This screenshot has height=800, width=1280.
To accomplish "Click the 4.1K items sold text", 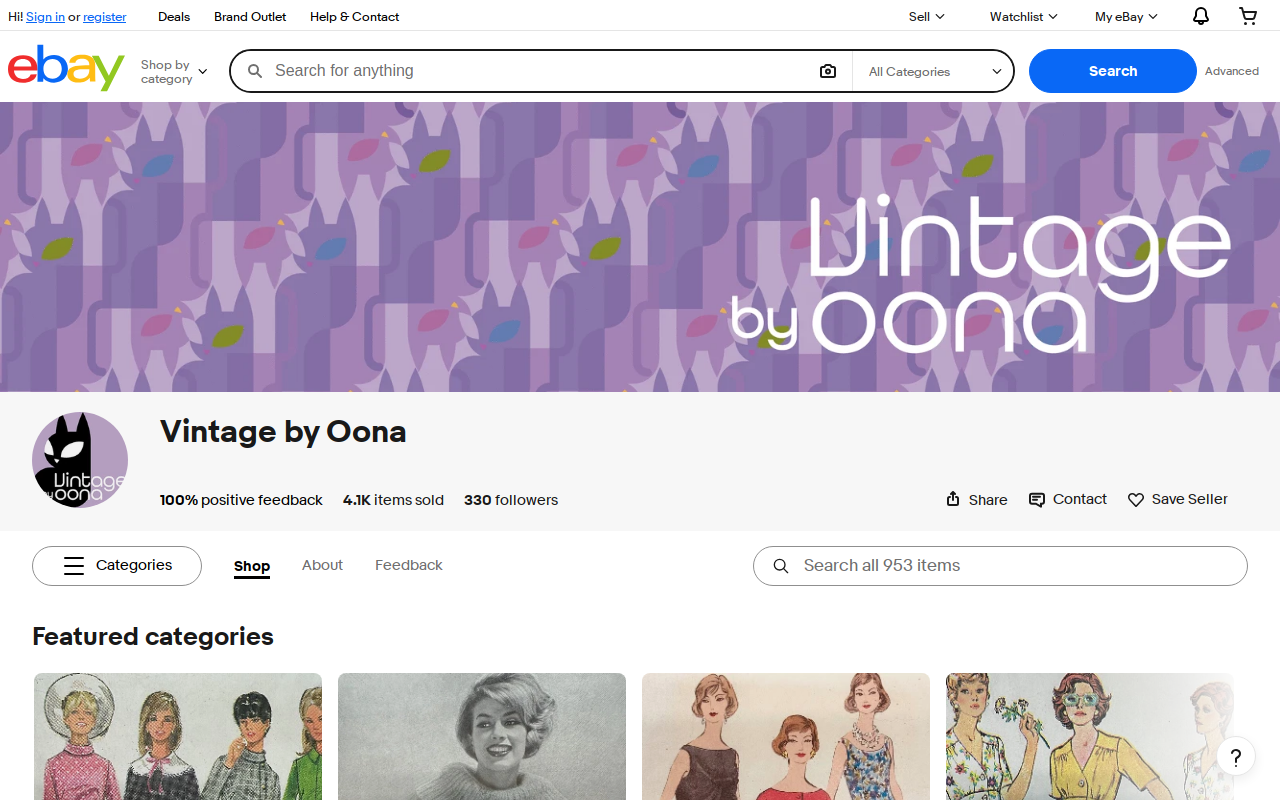I will (393, 500).
